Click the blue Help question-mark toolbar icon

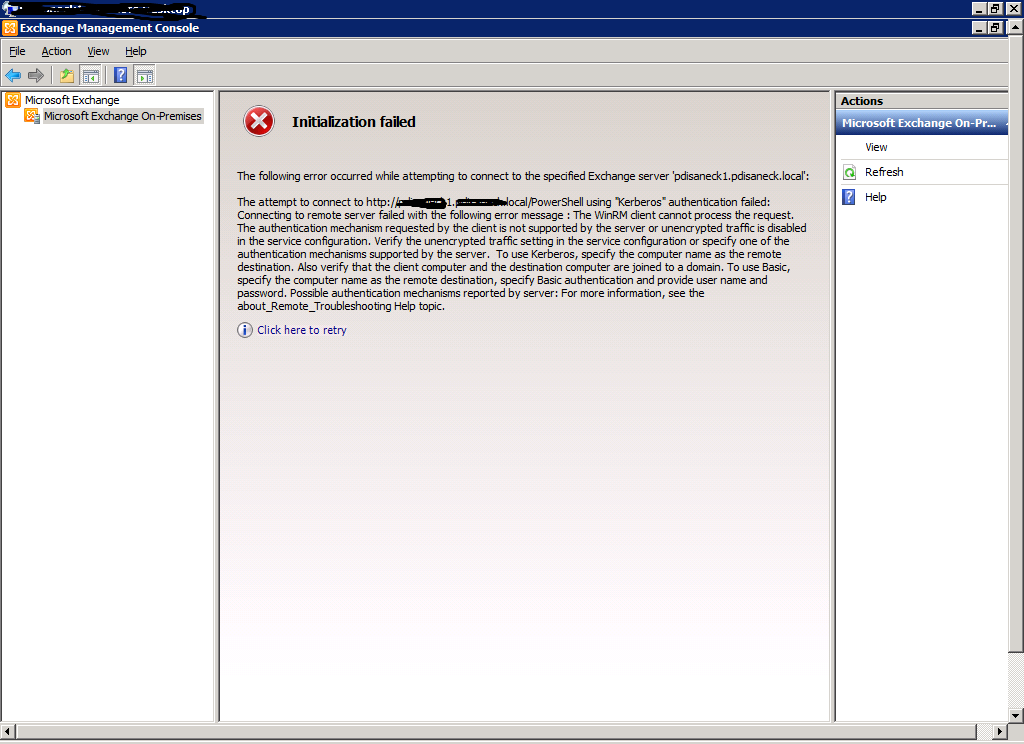[x=120, y=75]
